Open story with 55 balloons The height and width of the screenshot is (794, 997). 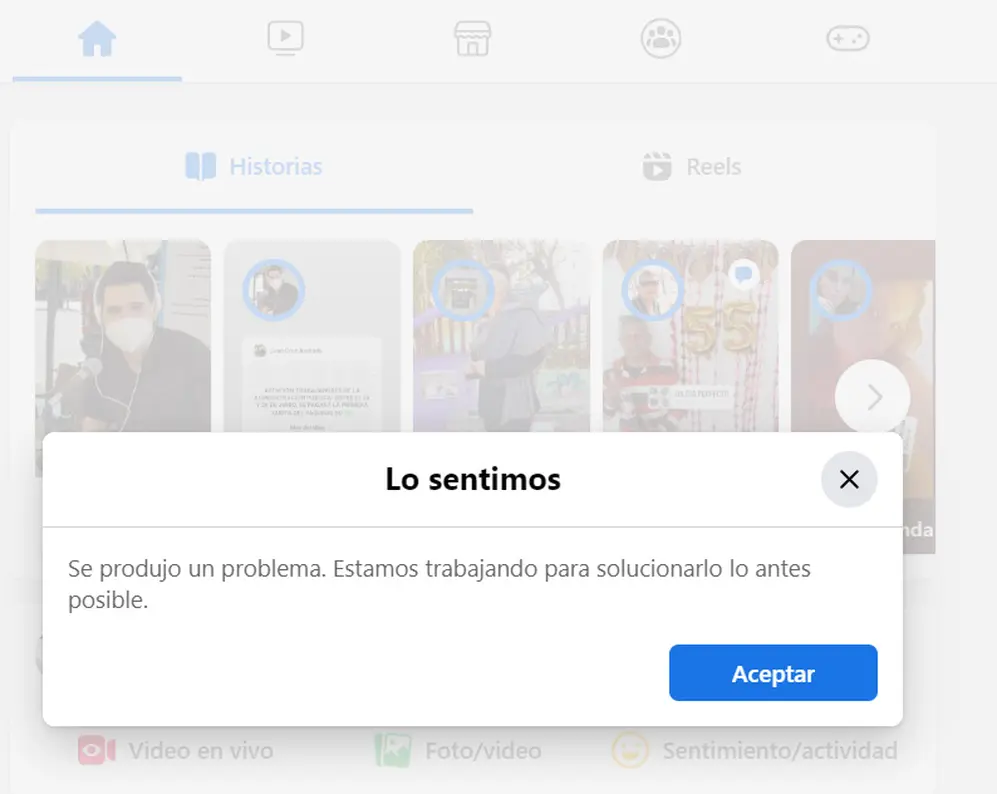pos(691,336)
